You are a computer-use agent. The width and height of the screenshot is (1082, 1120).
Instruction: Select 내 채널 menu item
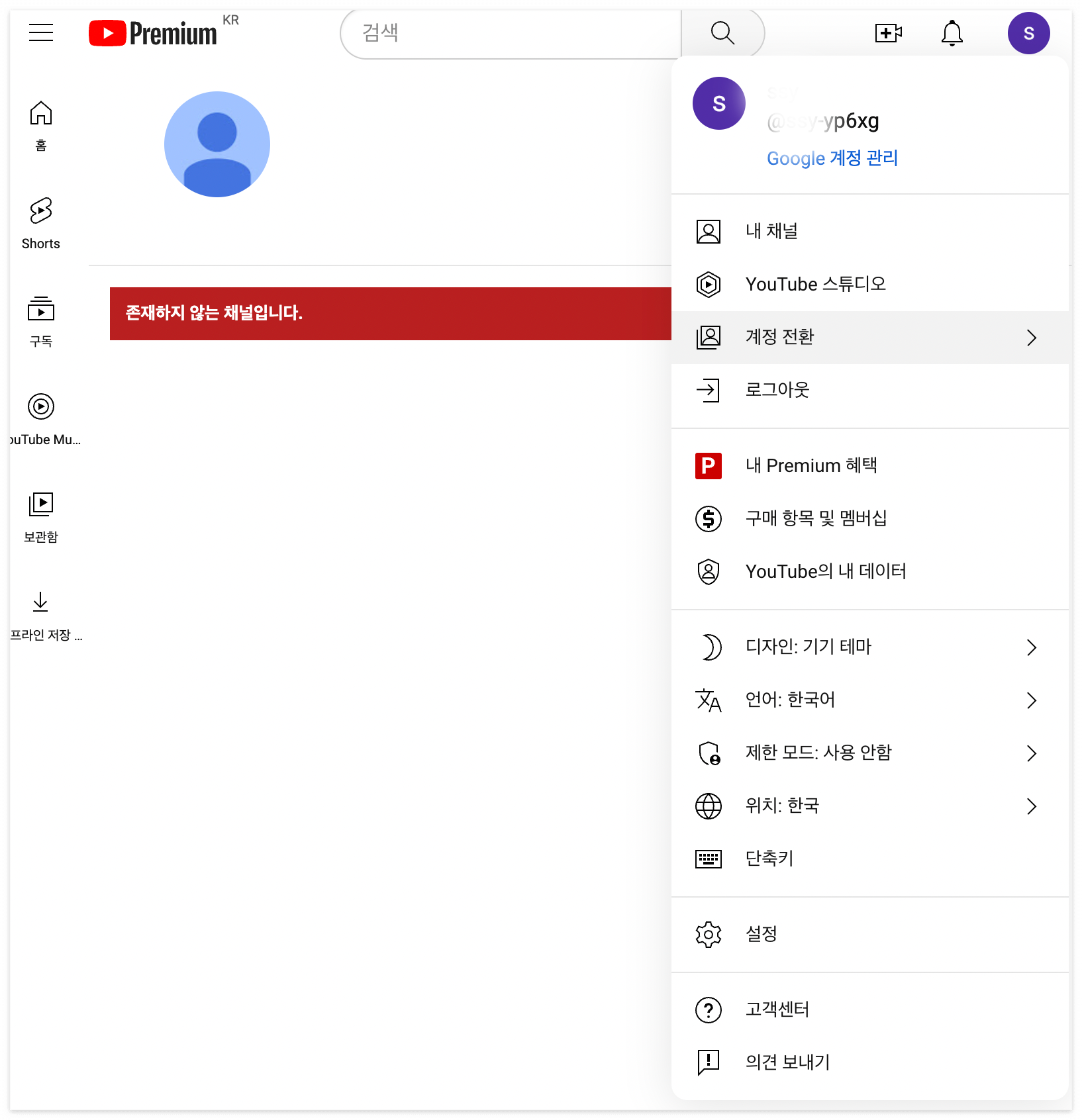pyautogui.click(x=870, y=232)
